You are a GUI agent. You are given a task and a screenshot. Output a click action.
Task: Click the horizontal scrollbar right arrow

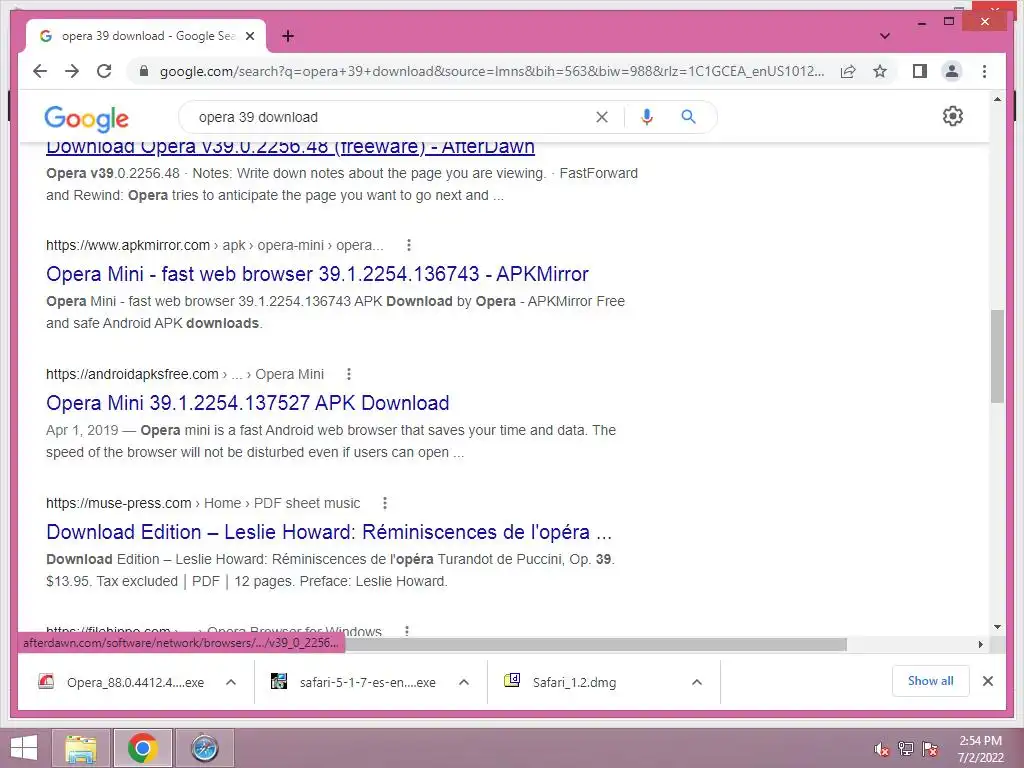tap(980, 645)
